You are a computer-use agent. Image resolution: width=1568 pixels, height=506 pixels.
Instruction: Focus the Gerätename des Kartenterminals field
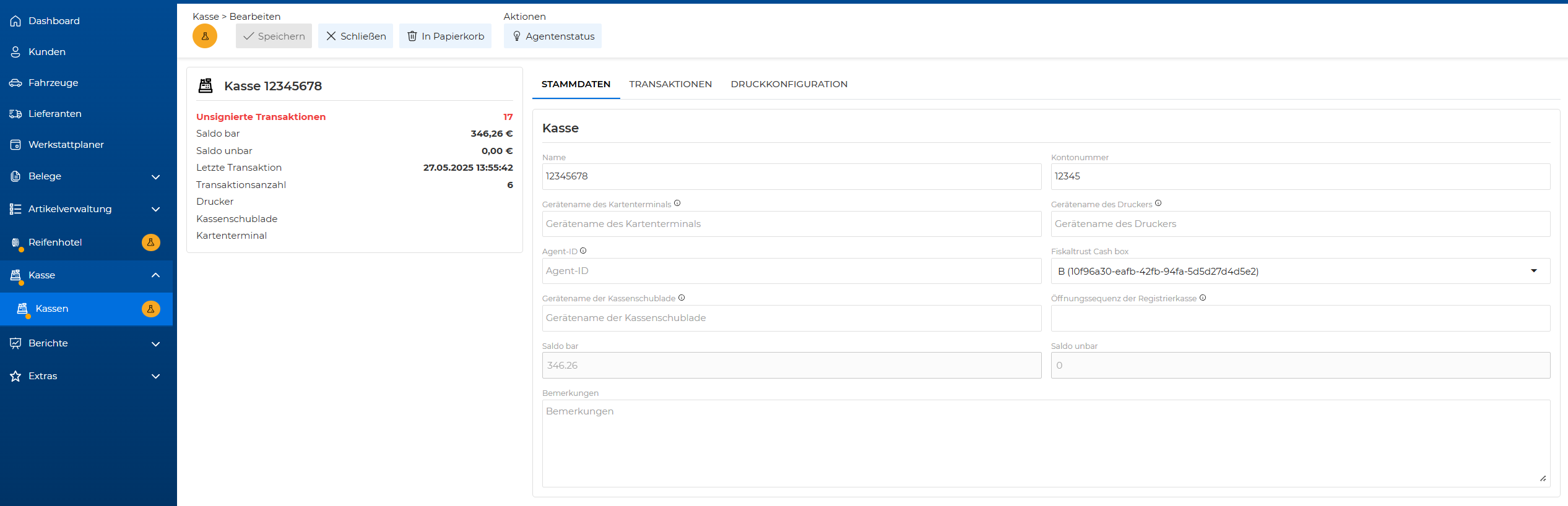(x=792, y=224)
